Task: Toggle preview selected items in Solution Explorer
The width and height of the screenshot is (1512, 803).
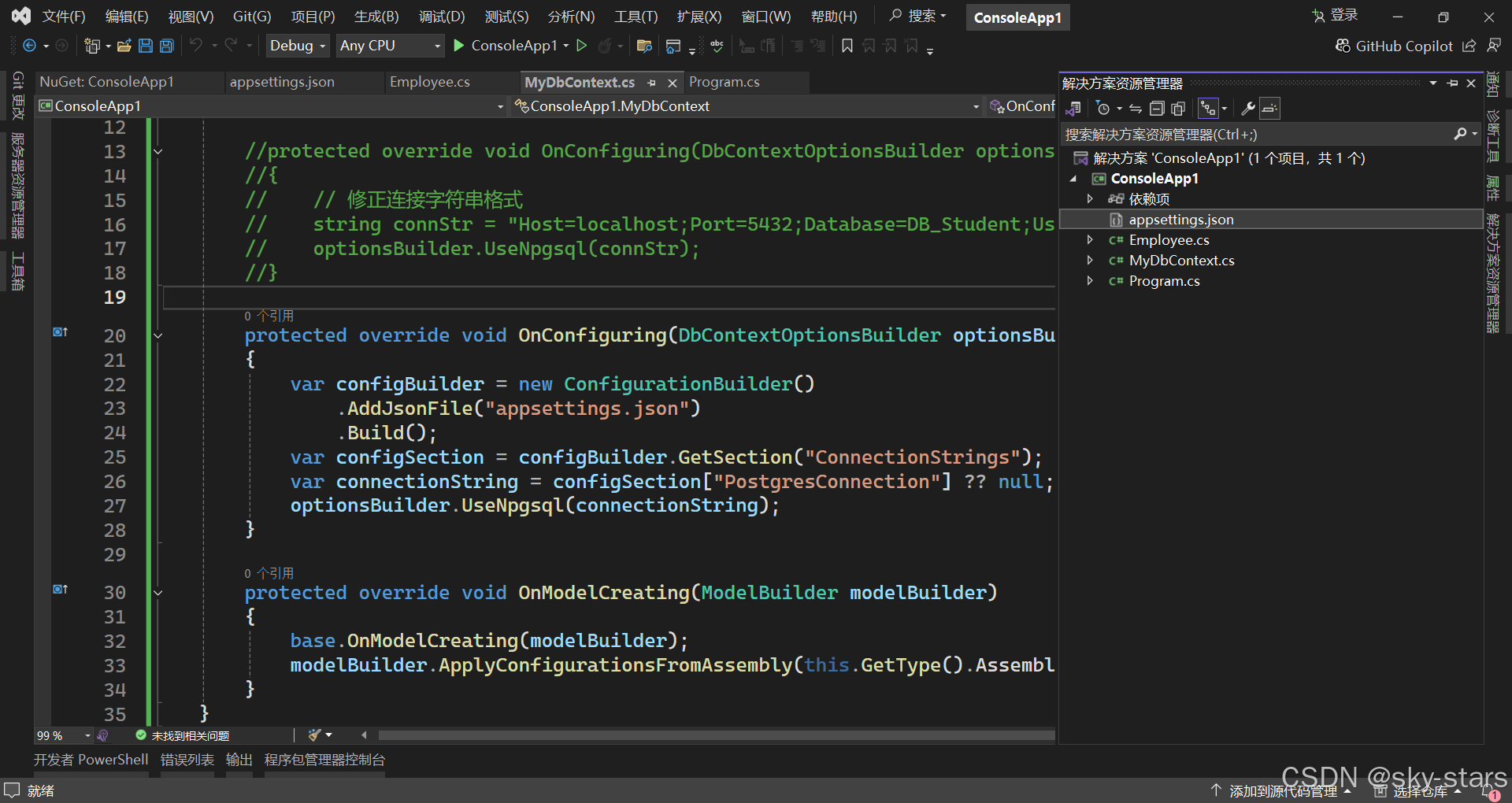Action: click(x=1269, y=109)
